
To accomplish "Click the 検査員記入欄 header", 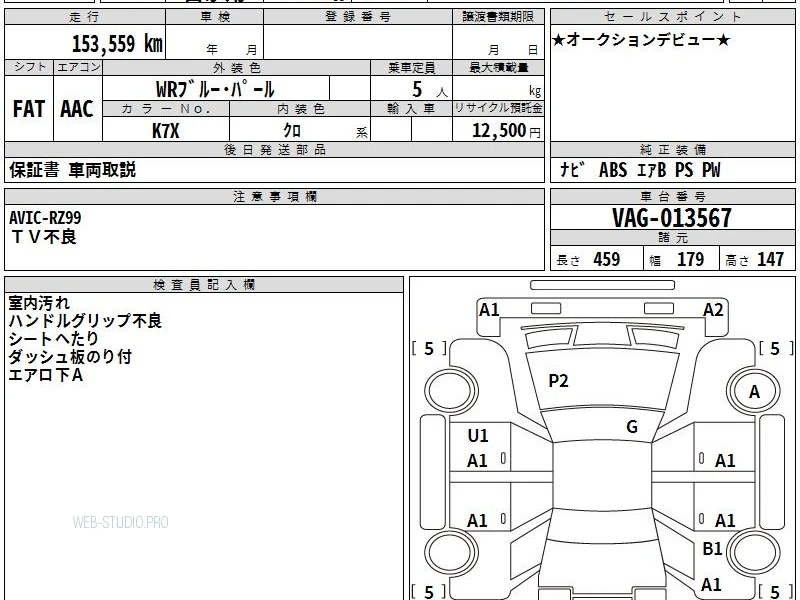I will click(x=204, y=285).
